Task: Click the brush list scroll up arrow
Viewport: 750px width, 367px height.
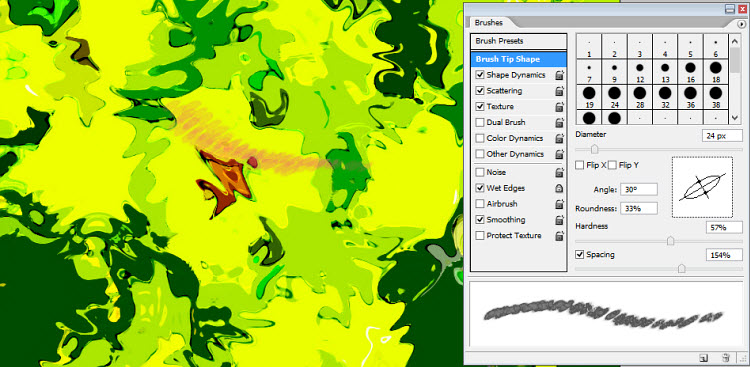Action: (736, 38)
